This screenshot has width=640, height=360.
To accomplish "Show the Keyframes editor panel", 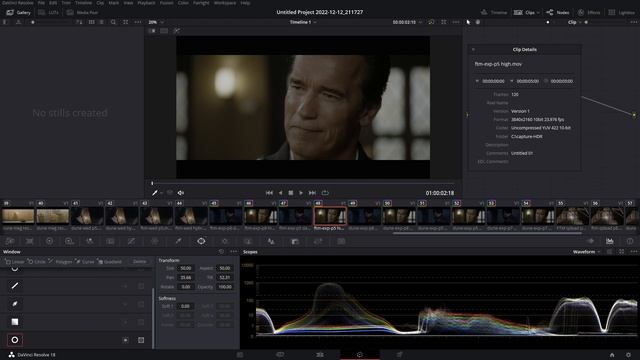I will 590,241.
